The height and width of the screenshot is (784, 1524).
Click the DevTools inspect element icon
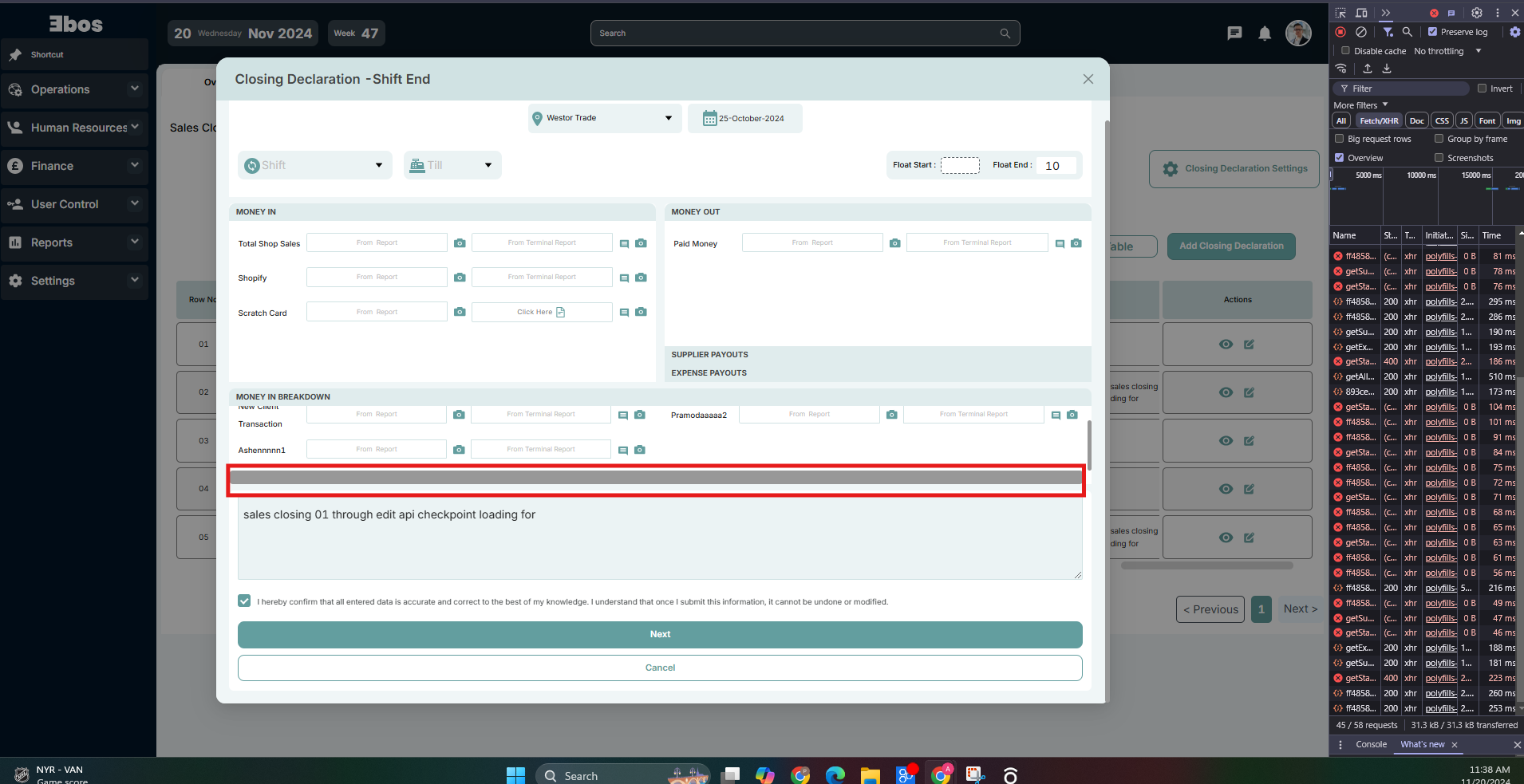[x=1340, y=13]
